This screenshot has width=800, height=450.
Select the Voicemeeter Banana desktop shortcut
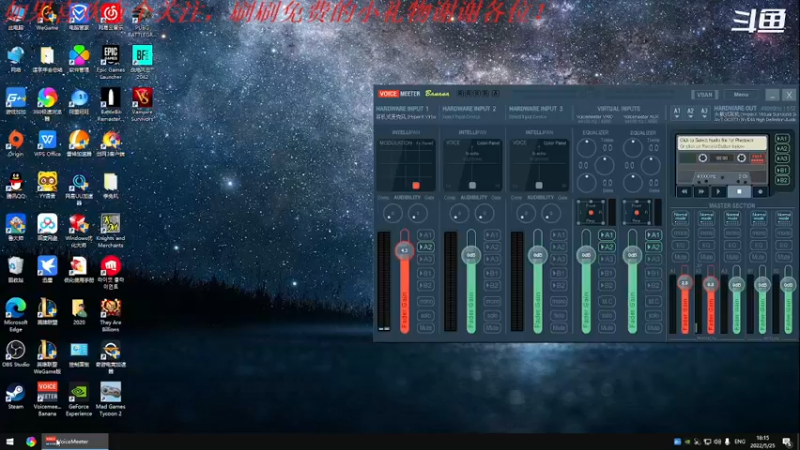(47, 400)
